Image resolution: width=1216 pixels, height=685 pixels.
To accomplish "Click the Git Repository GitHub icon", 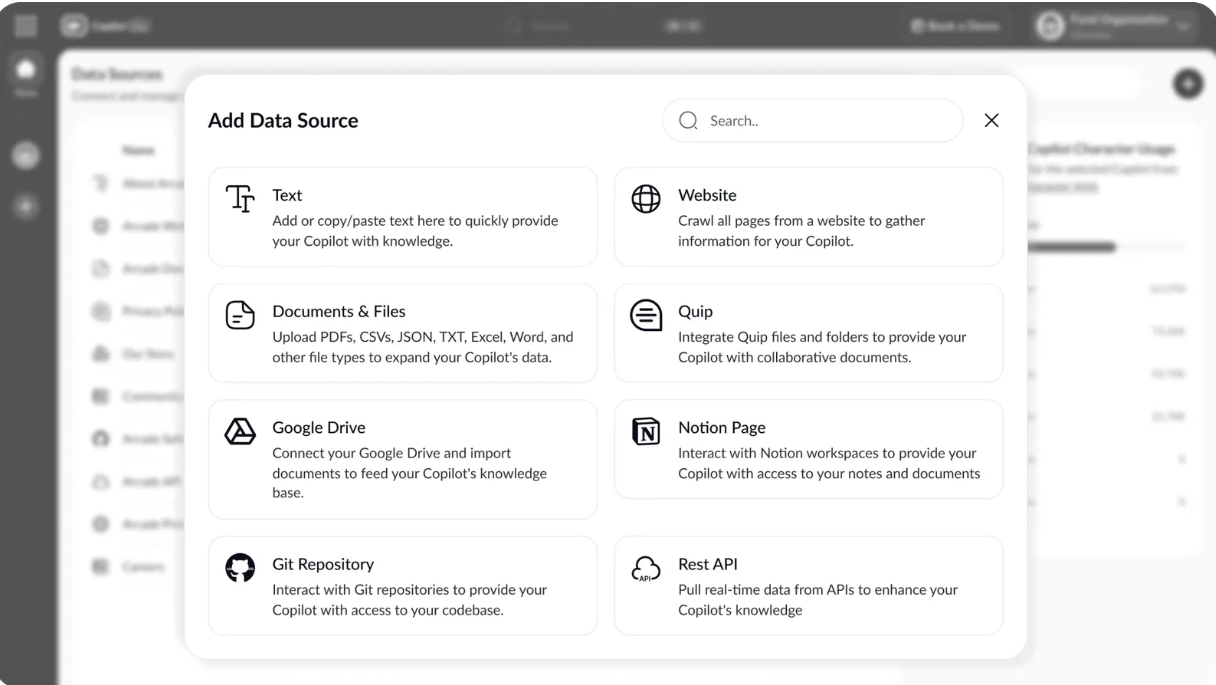I will 240,565.
